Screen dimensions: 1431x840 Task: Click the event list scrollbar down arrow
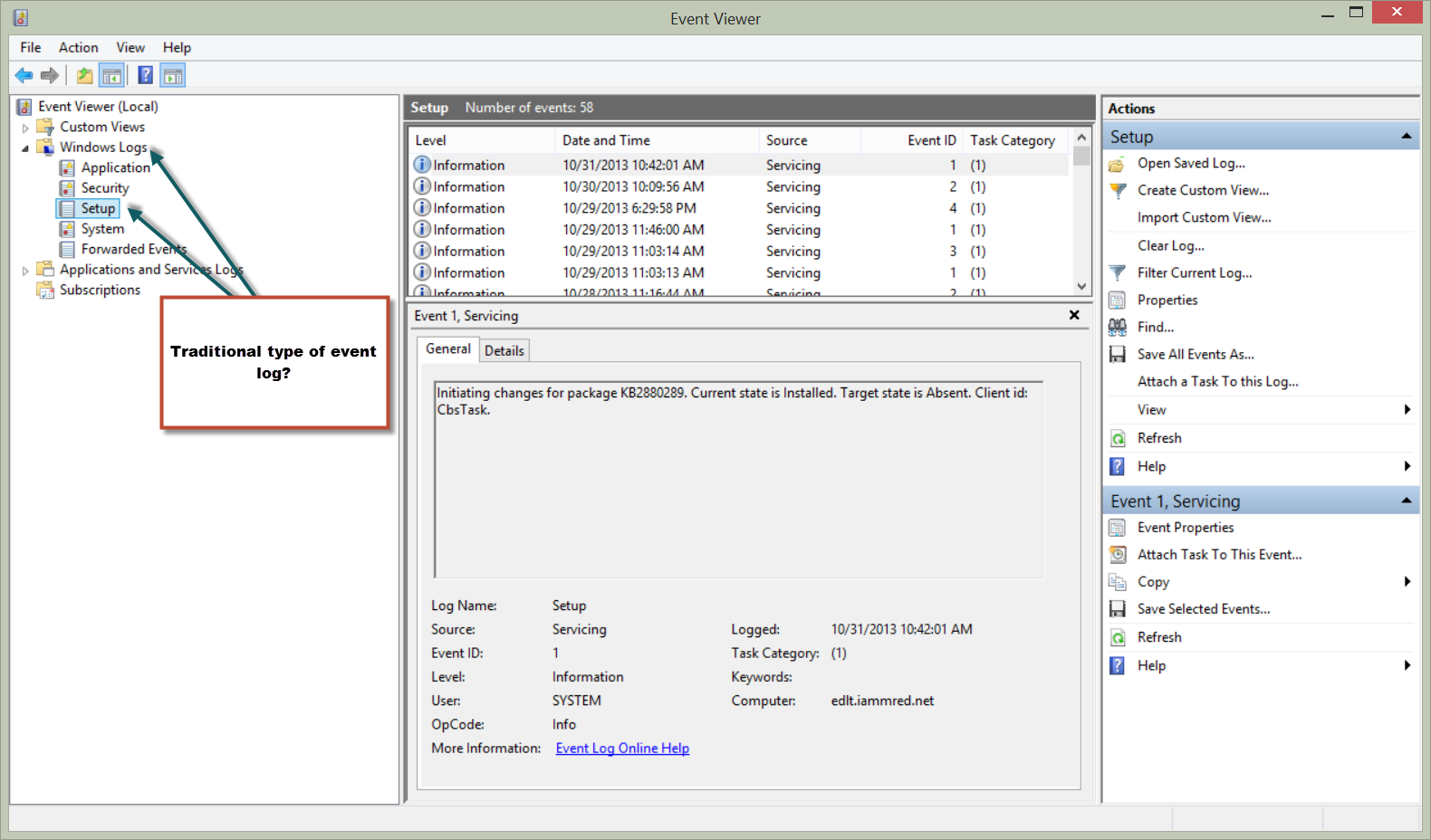point(1081,286)
